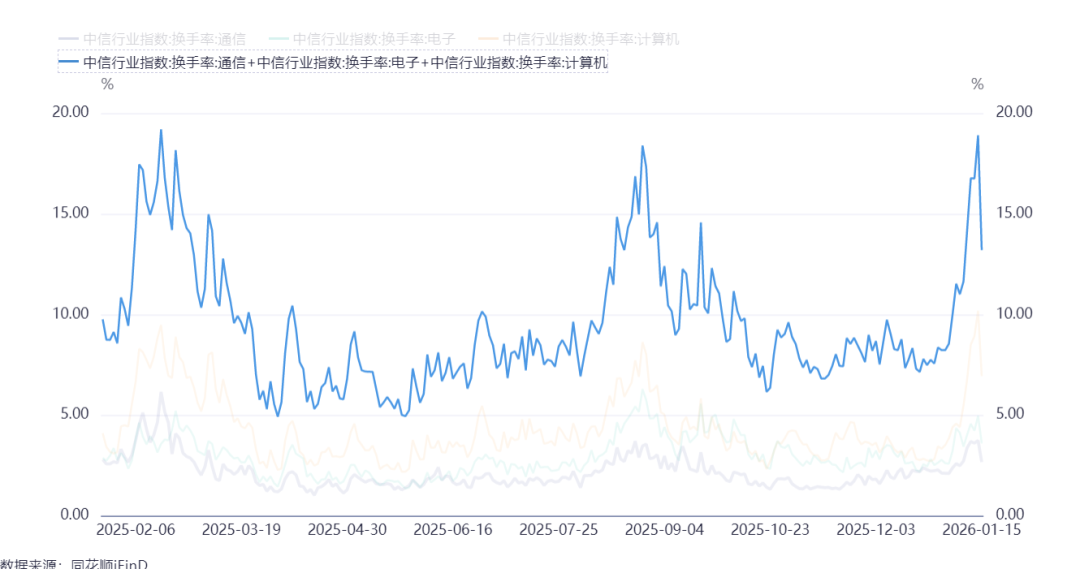
Task: Click the left axis % unit label
Action: pyautogui.click(x=107, y=85)
